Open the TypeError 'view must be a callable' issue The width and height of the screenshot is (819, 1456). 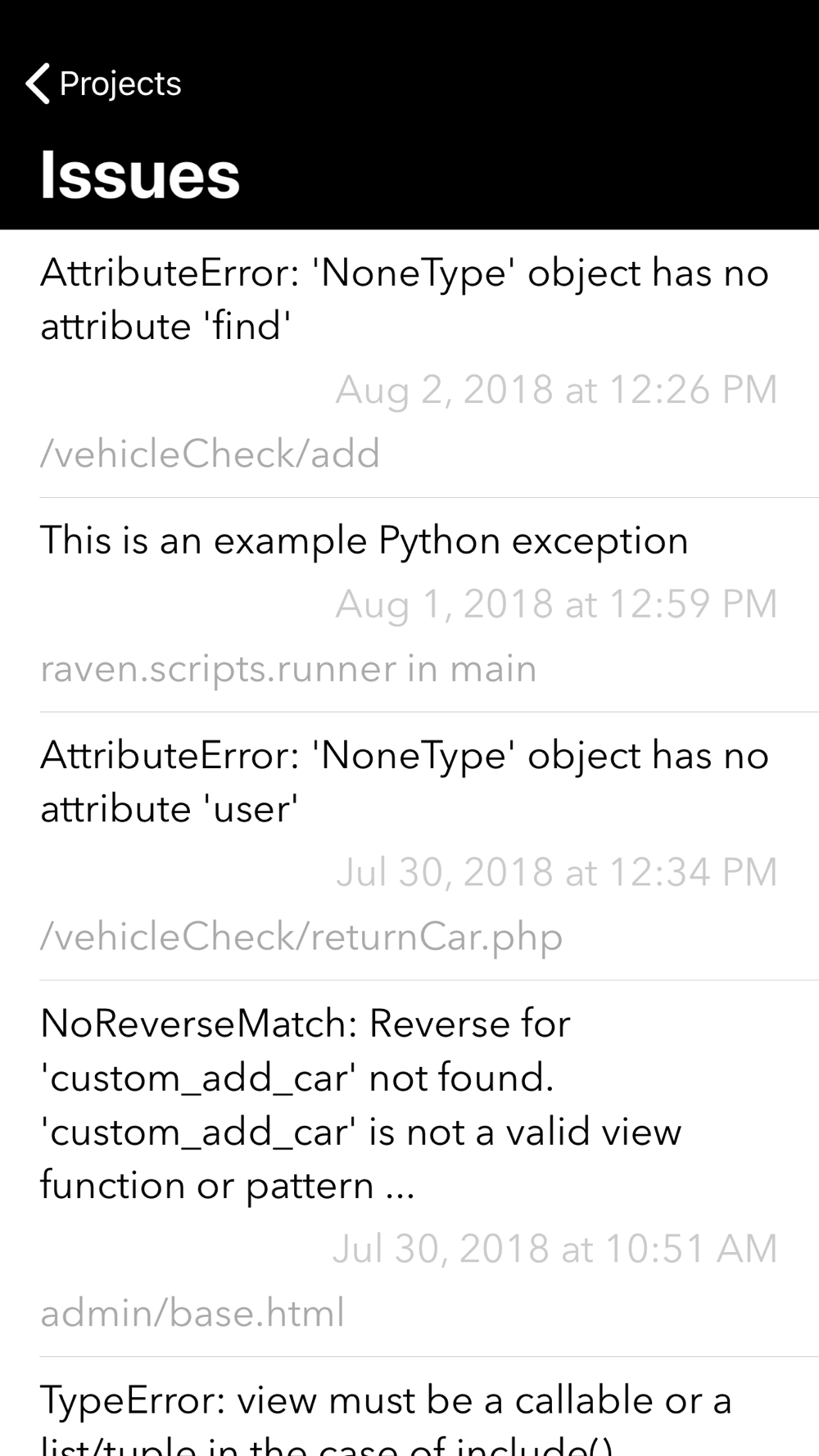409,1407
